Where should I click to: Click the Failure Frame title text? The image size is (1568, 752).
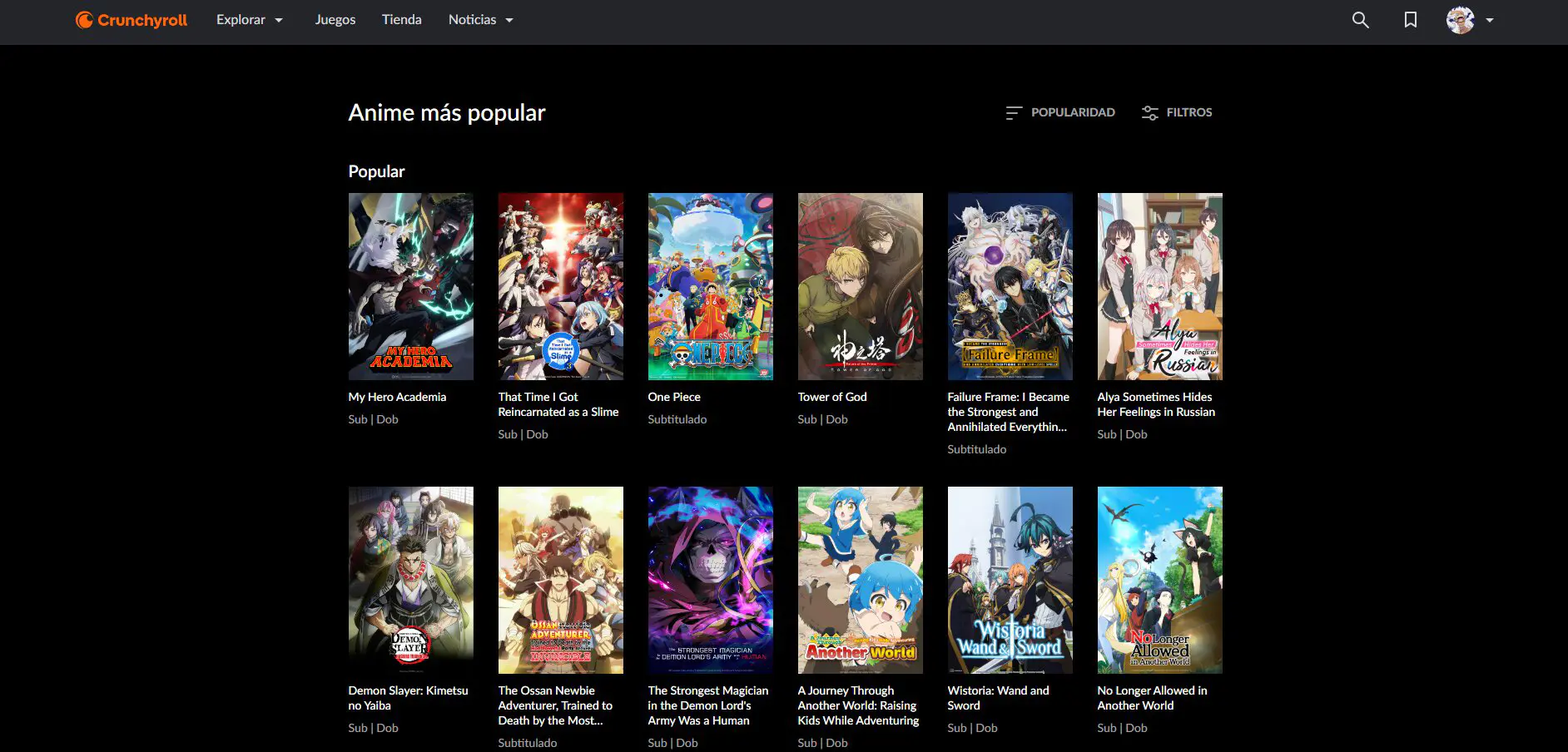click(1009, 412)
